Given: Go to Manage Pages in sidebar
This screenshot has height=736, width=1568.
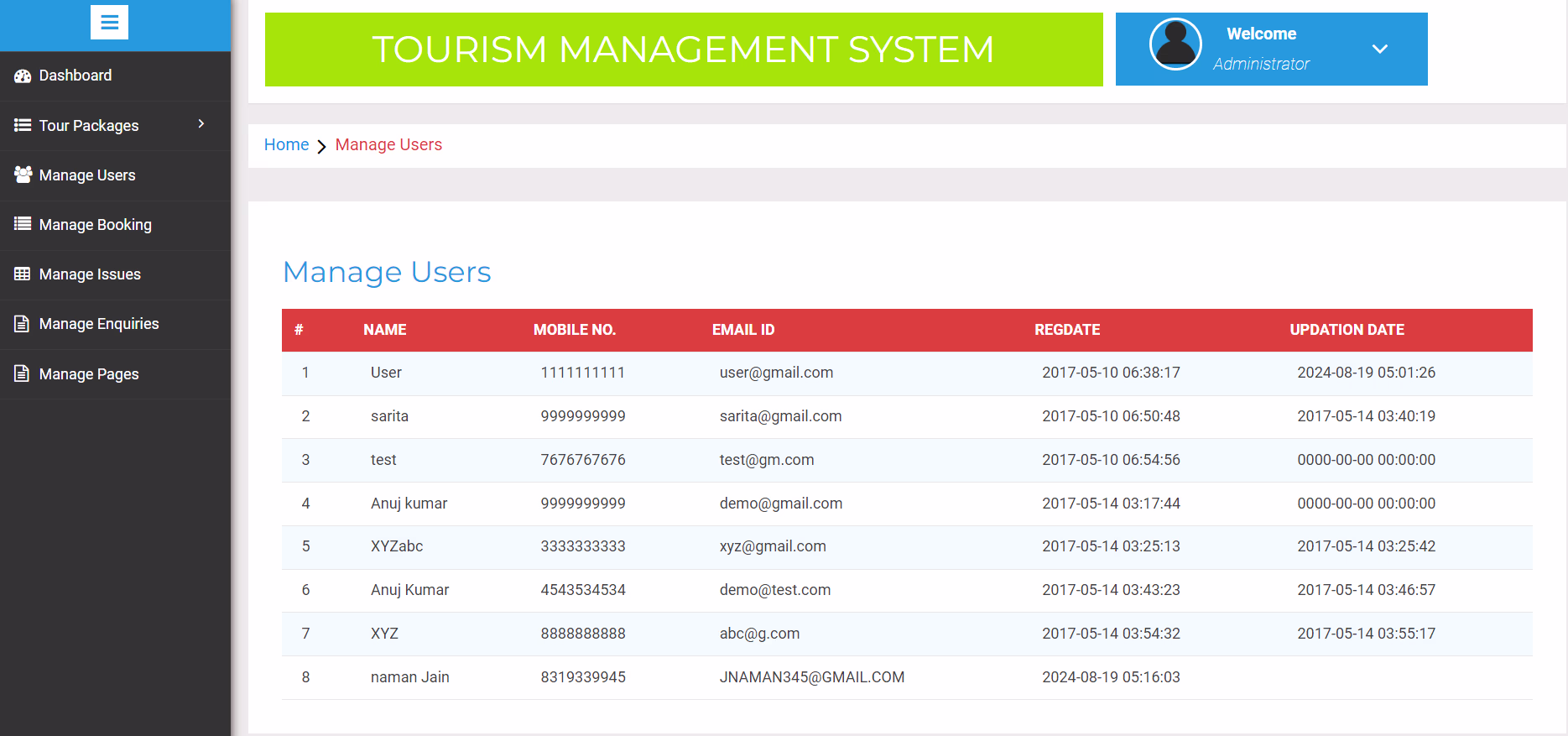Looking at the screenshot, I should tap(115, 373).
